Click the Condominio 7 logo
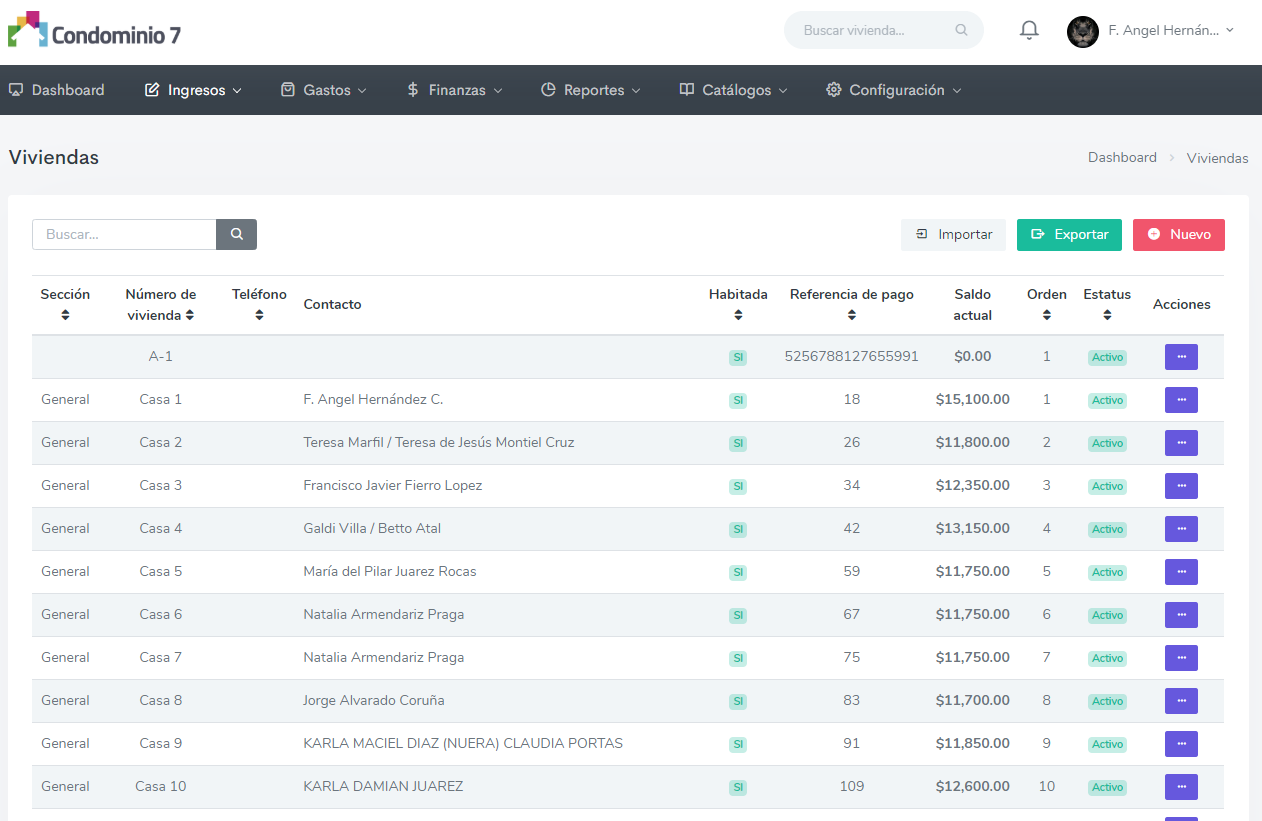Image resolution: width=1262 pixels, height=821 pixels. pyautogui.click(x=95, y=32)
